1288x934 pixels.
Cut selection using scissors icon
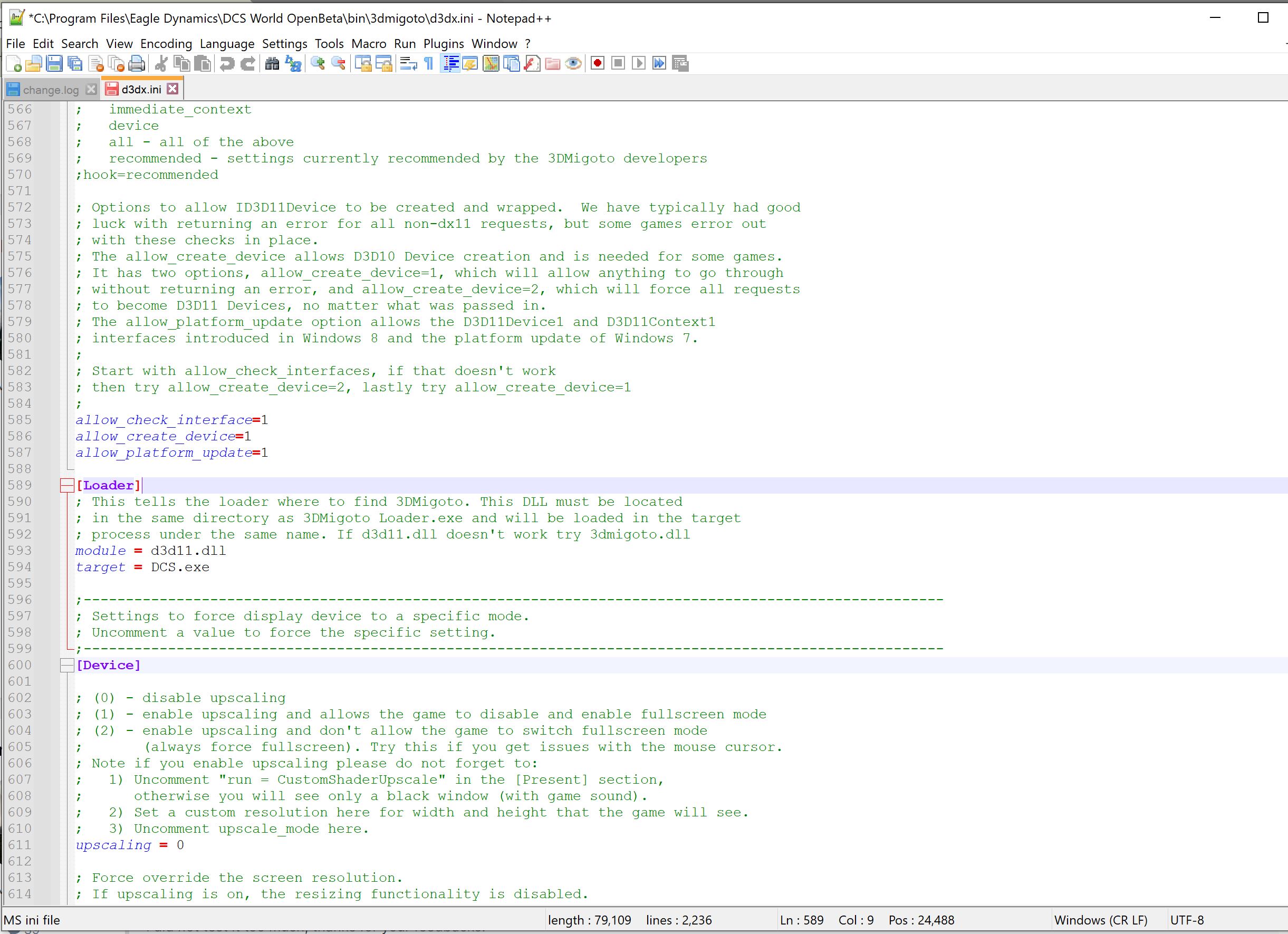pos(161,64)
